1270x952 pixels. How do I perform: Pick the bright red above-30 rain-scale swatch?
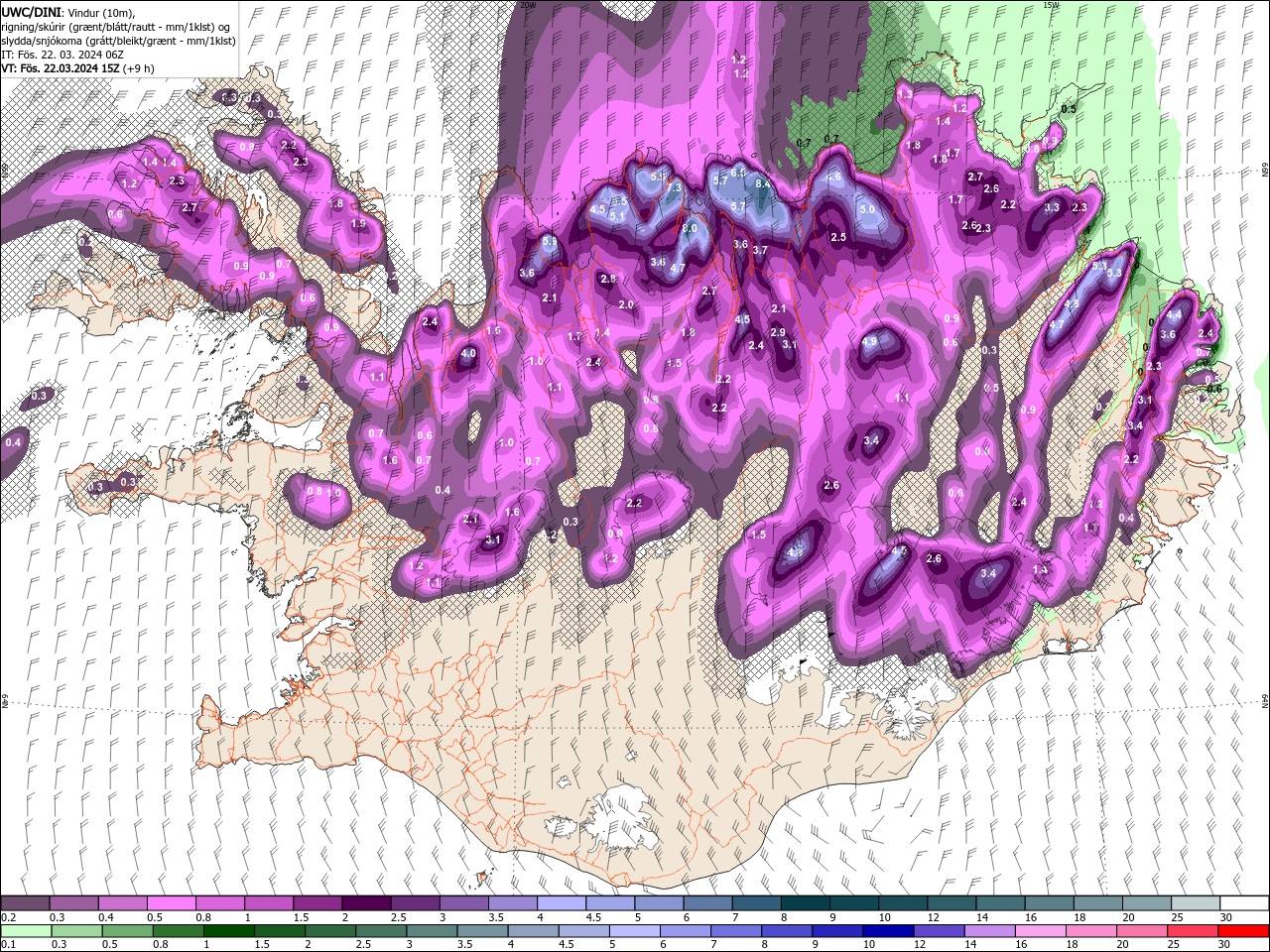1243,931
